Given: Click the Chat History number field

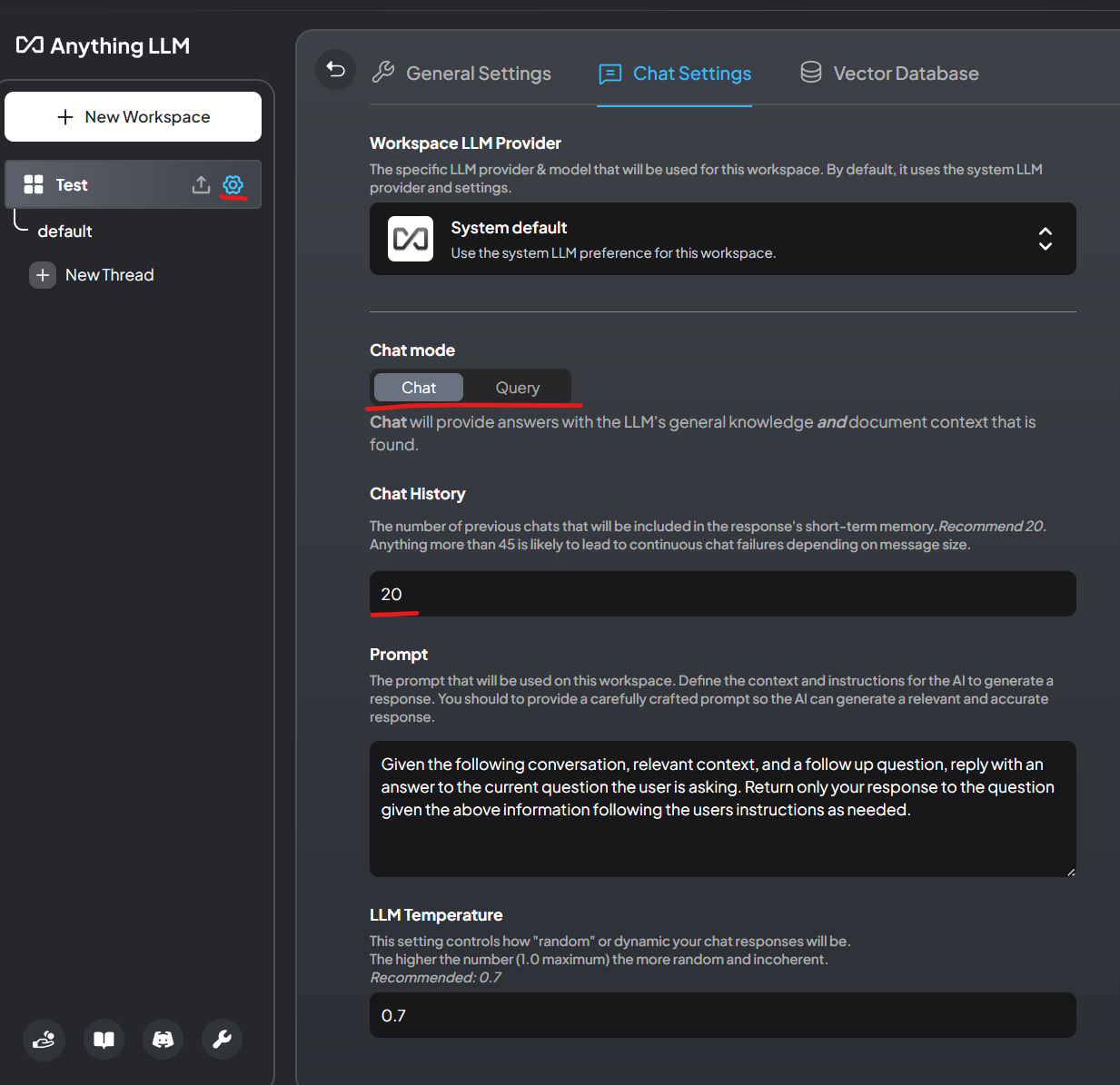Looking at the screenshot, I should click(x=722, y=594).
